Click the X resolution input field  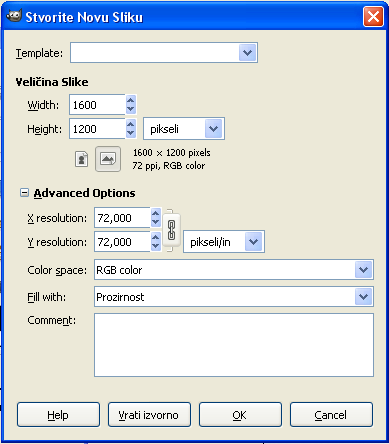(x=122, y=218)
